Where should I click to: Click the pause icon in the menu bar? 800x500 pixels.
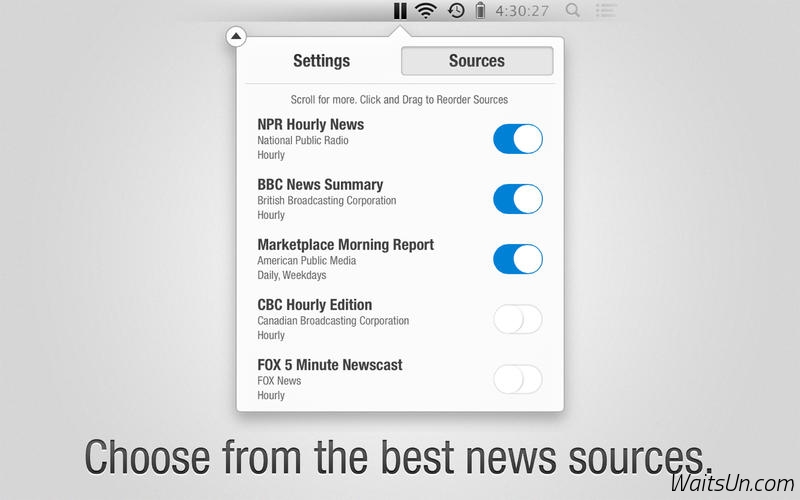tap(400, 11)
